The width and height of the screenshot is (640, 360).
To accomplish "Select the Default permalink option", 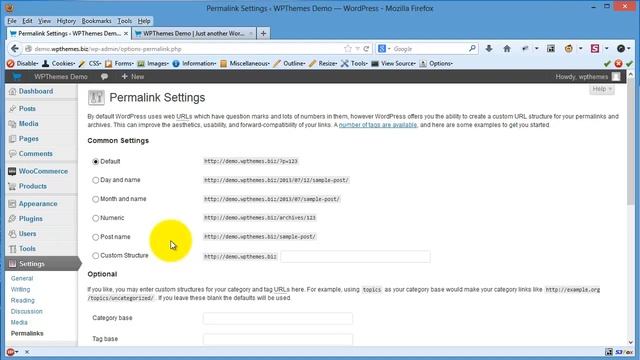I will coord(96,162).
